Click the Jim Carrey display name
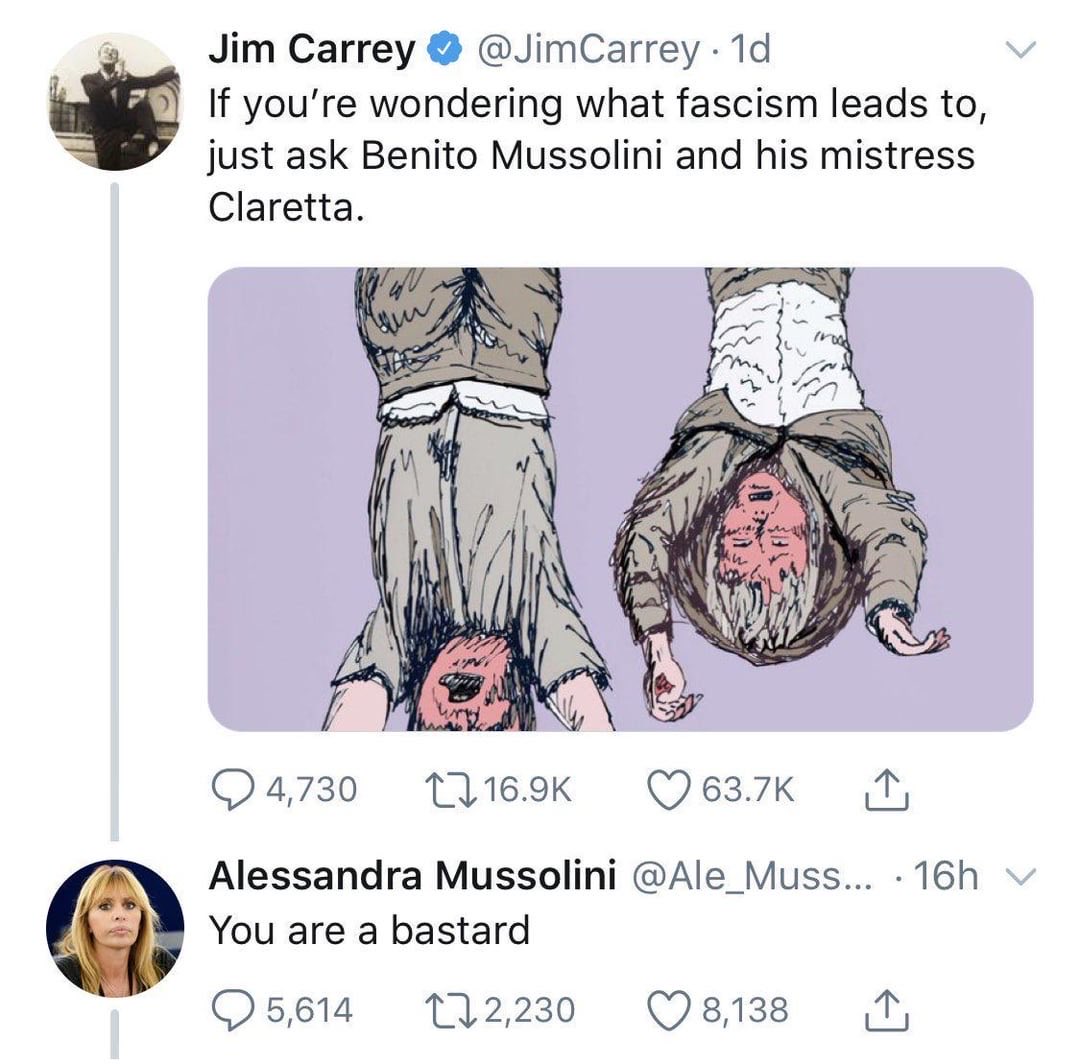The image size is (1080, 1064). pos(311,50)
